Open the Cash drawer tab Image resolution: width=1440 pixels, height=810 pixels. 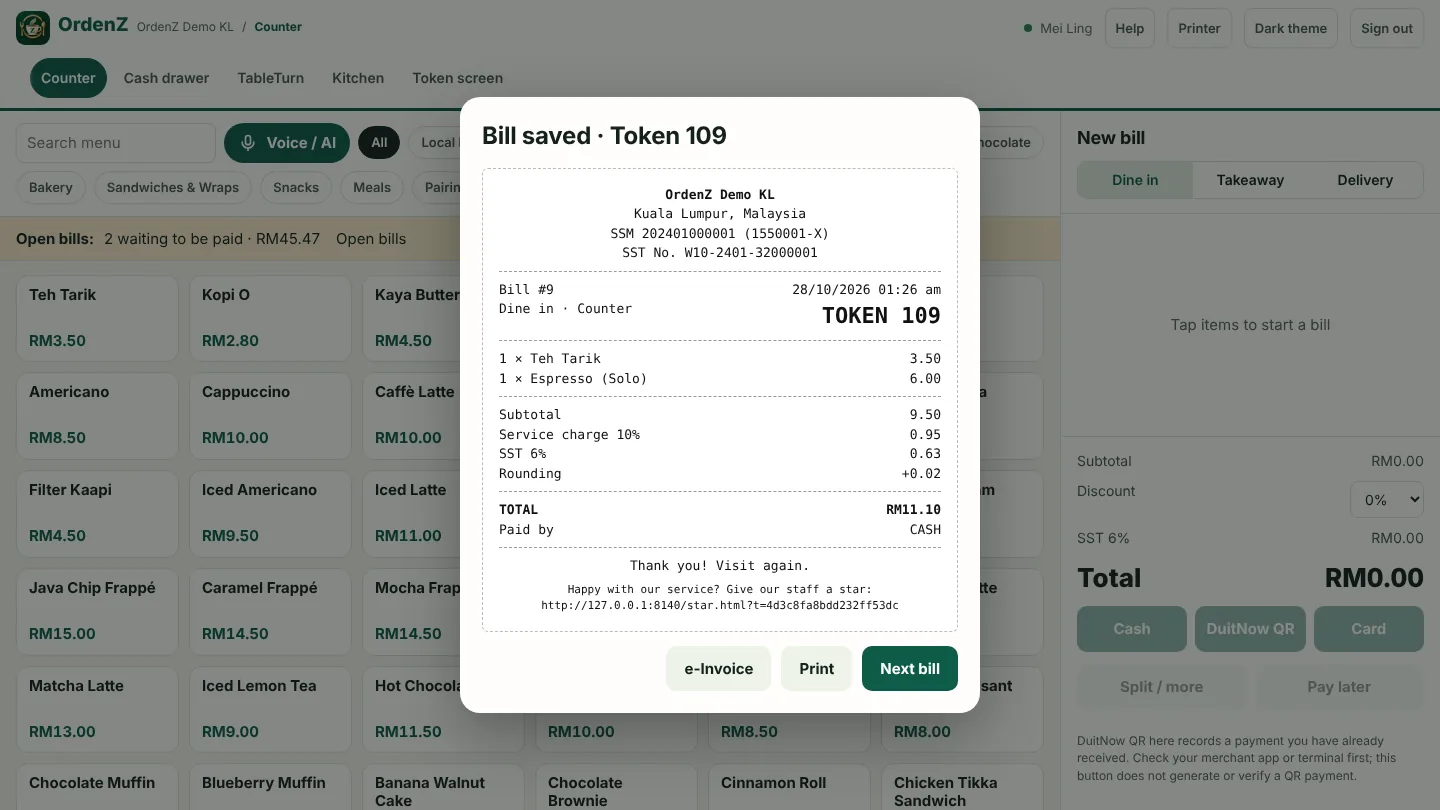point(166,78)
